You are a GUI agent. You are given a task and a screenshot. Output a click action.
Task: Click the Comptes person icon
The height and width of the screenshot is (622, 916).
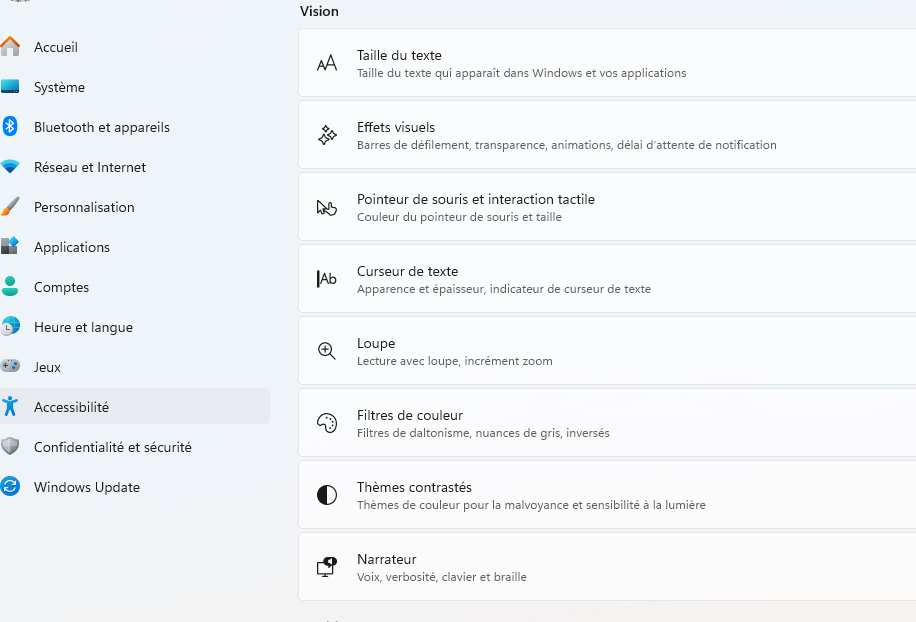point(10,287)
